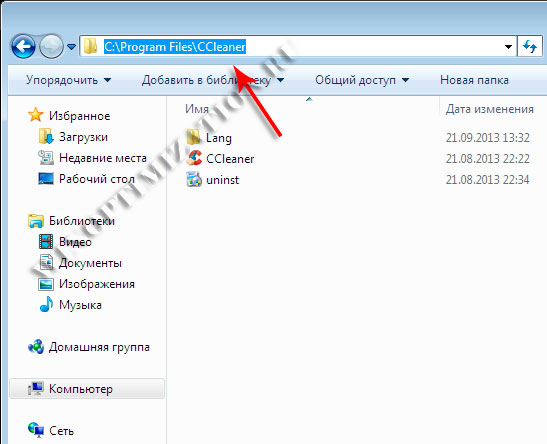Click the CCleaner application icon

click(194, 158)
